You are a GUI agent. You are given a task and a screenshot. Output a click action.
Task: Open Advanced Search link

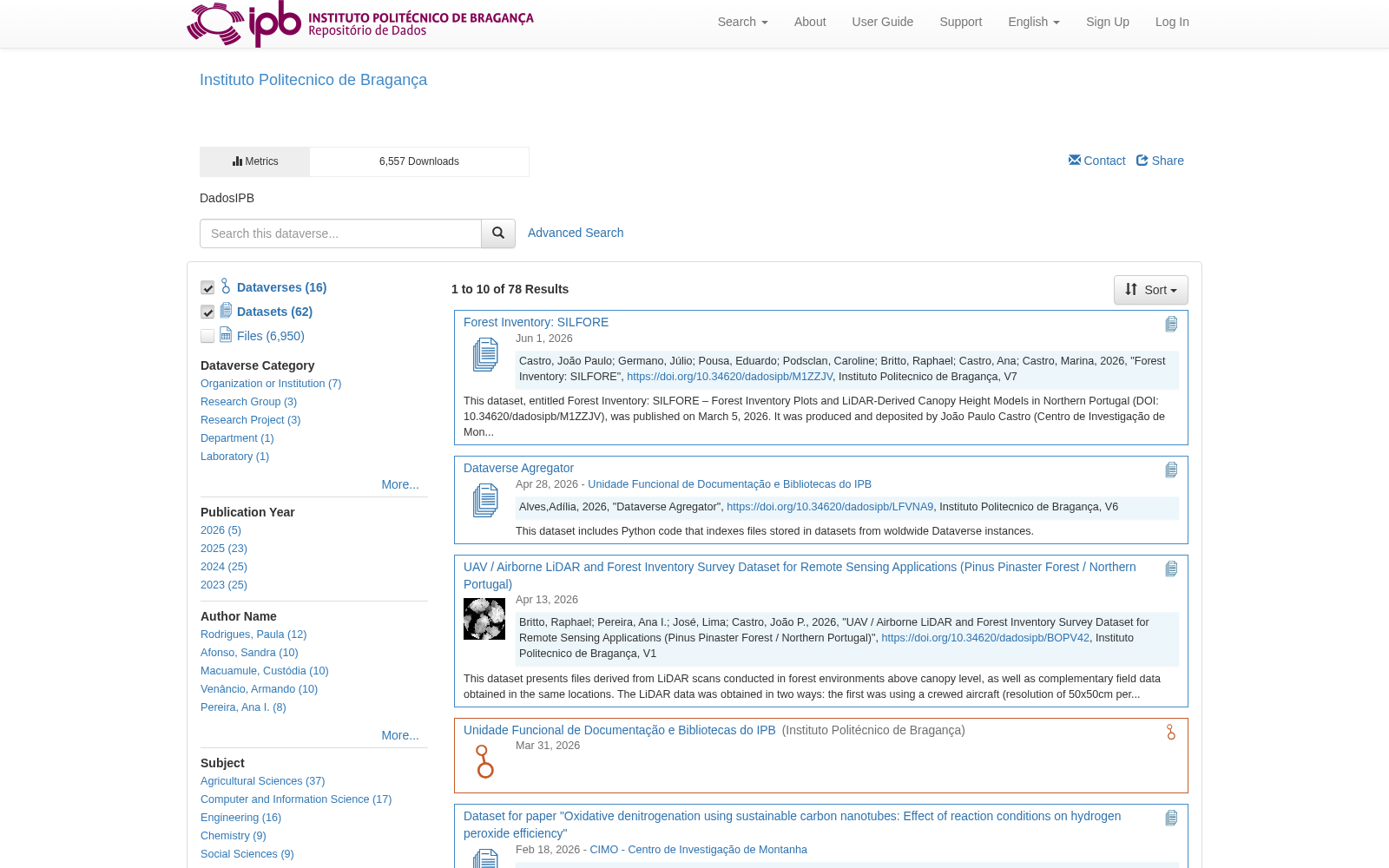[x=576, y=233]
